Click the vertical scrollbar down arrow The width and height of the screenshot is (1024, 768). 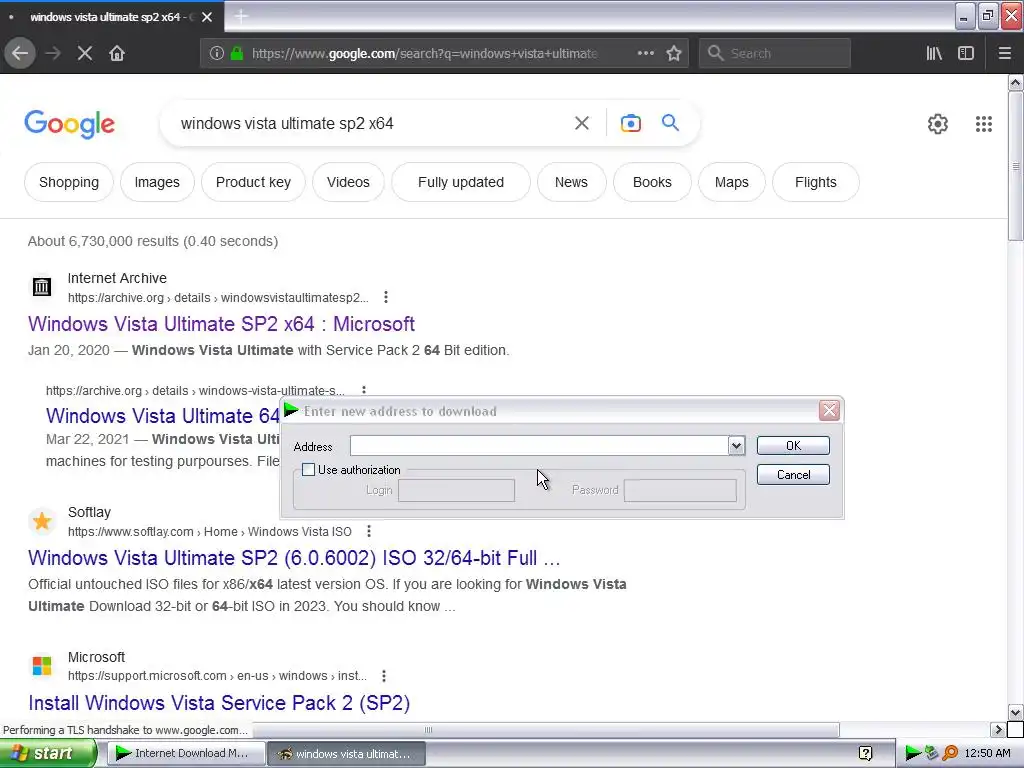click(x=1015, y=712)
